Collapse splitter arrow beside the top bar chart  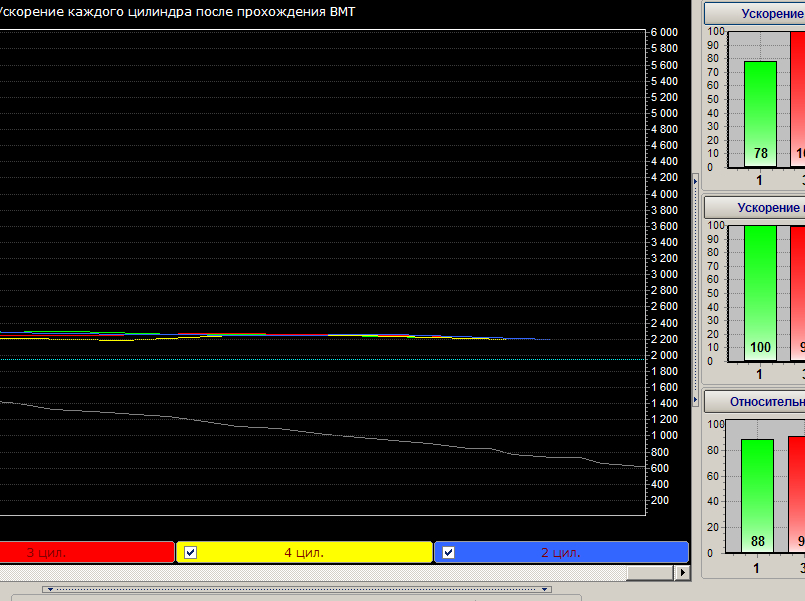coord(696,181)
